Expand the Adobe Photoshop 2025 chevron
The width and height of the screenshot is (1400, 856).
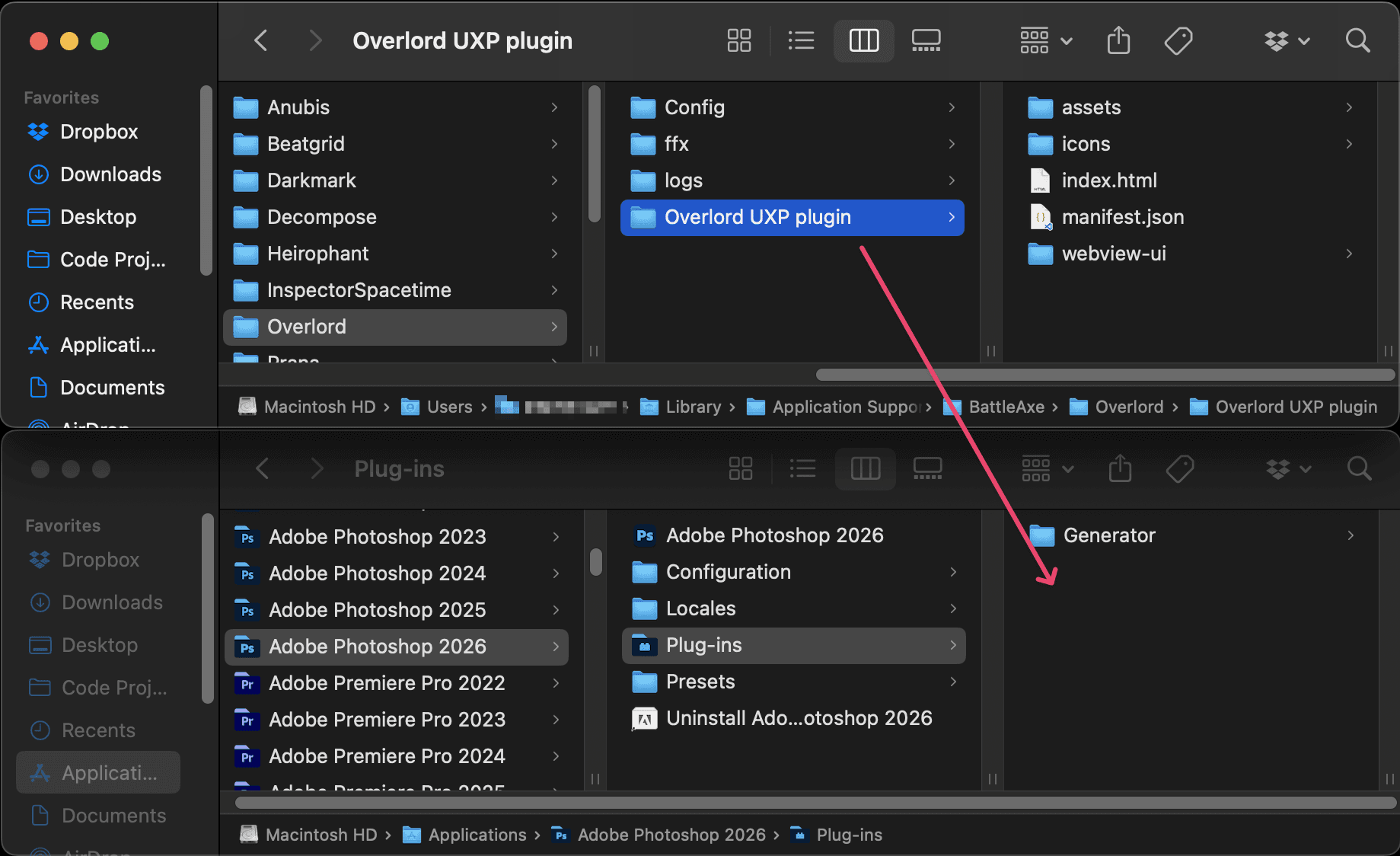click(556, 610)
